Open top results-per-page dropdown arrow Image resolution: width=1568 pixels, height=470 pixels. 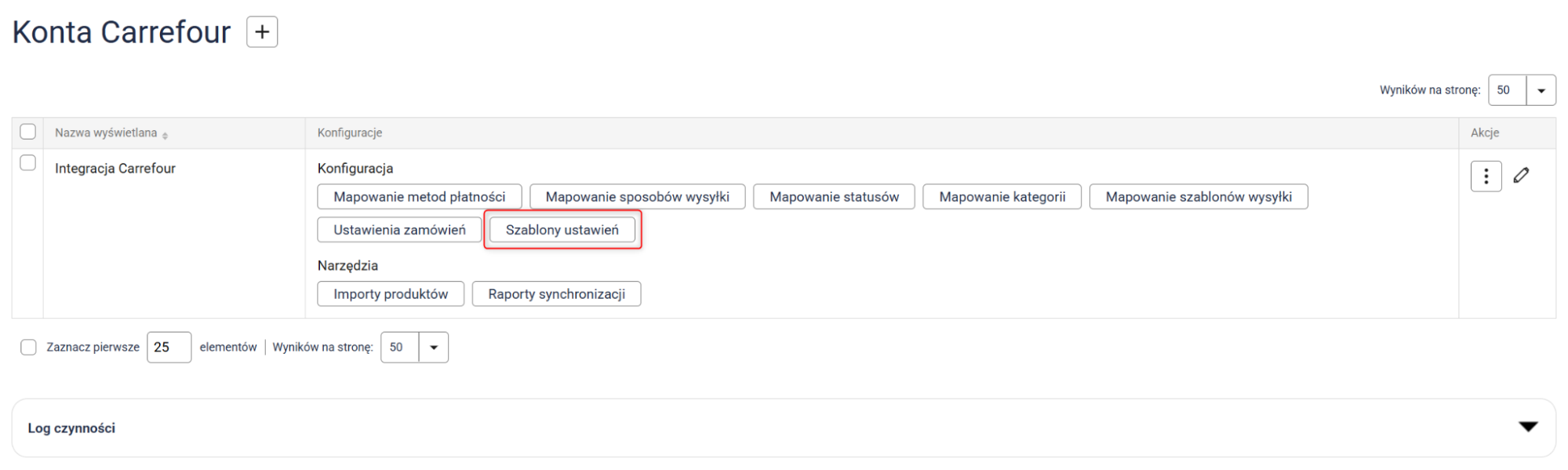click(x=1541, y=90)
